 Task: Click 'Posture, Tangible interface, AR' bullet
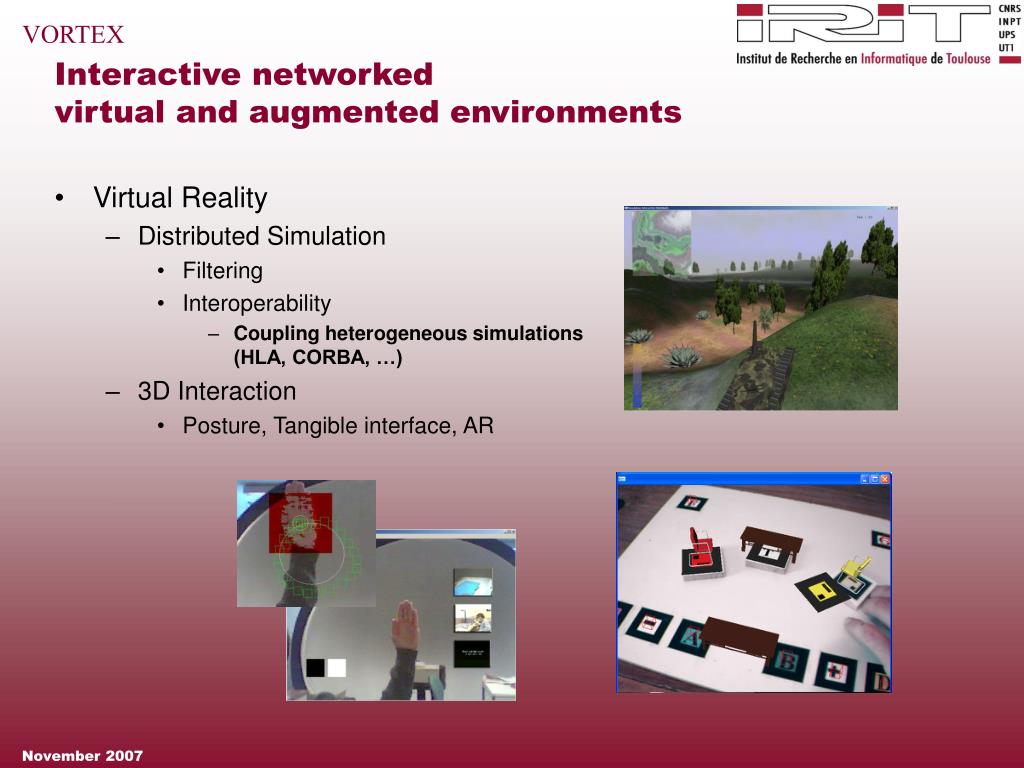click(x=338, y=426)
